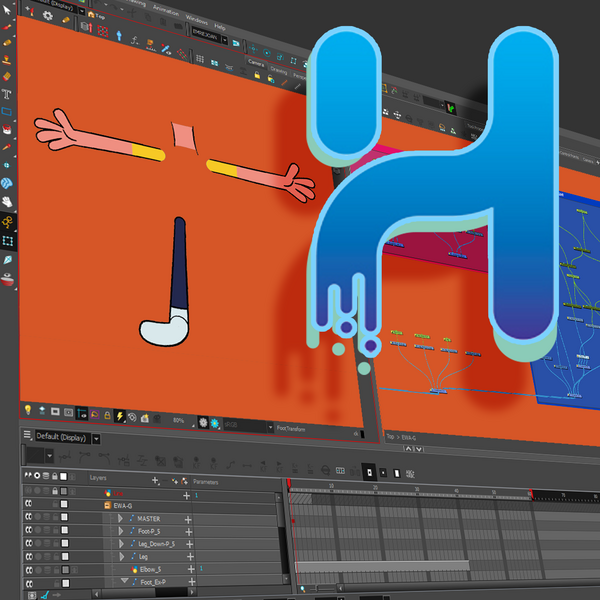Expand the Leg_Down-P_S layer group
The height and width of the screenshot is (600, 600).
[x=121, y=543]
